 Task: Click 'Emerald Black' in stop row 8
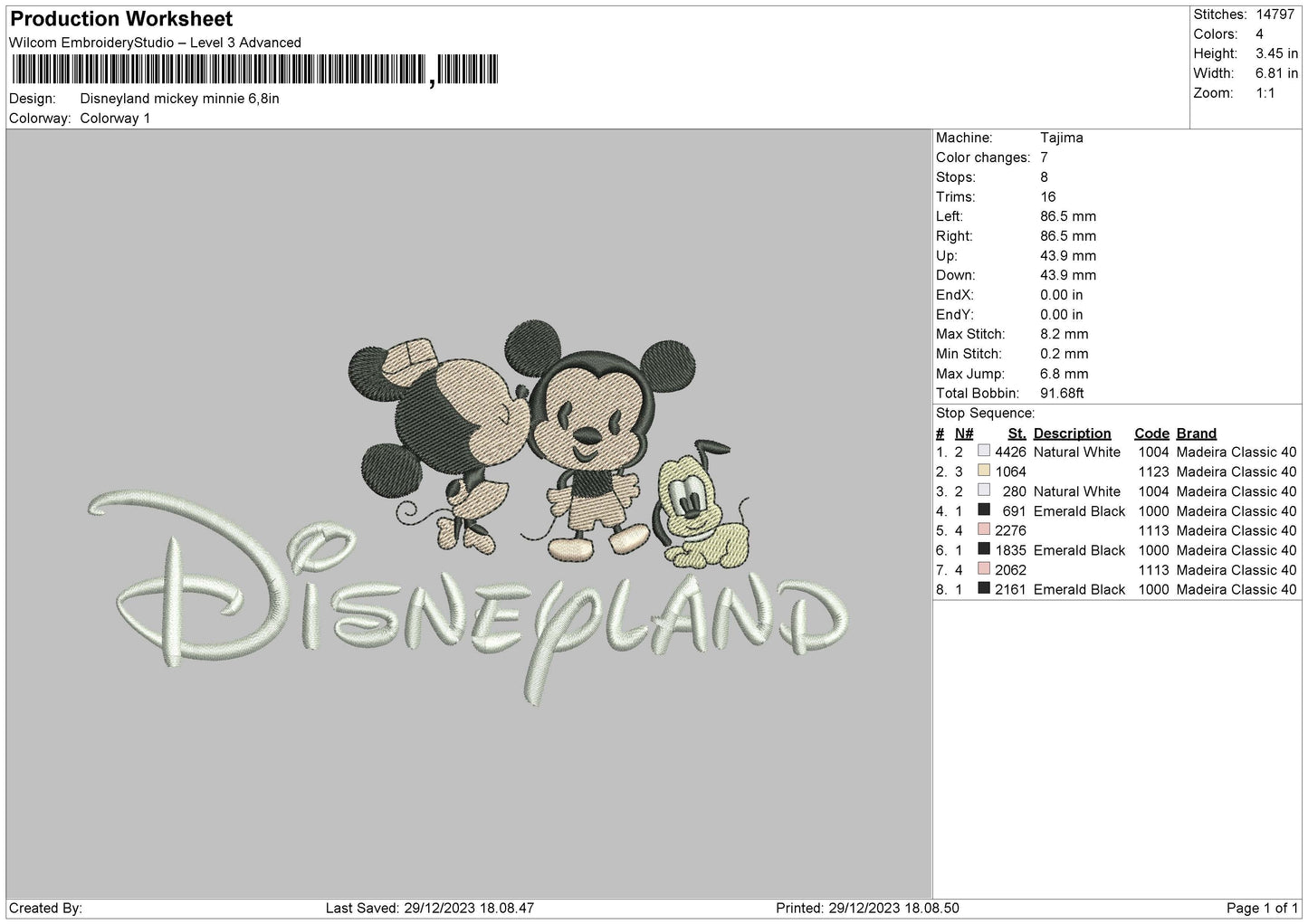pyautogui.click(x=1079, y=590)
